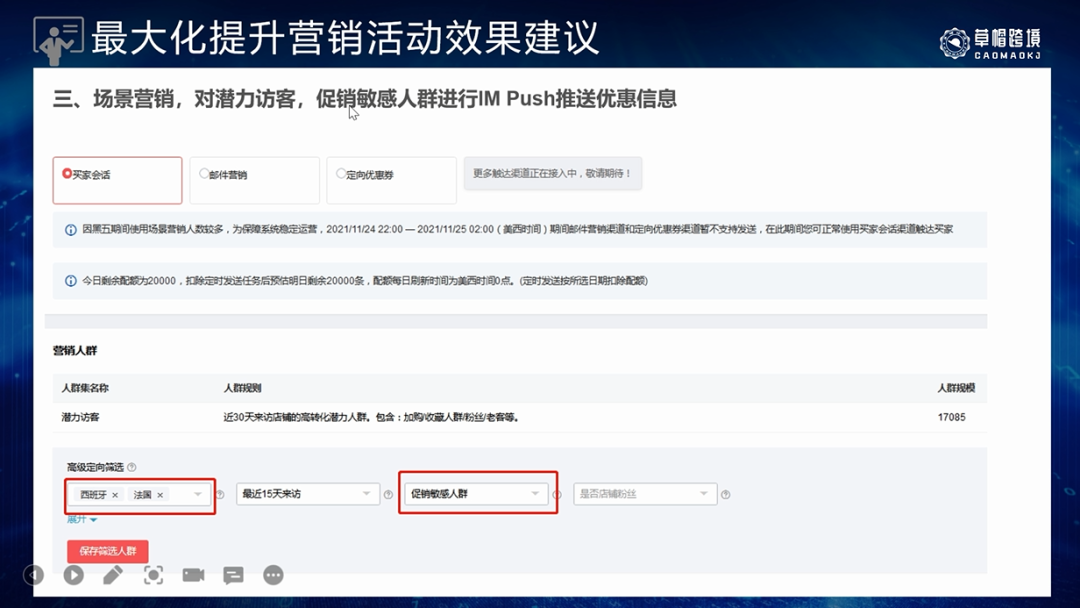Select the 邮件营销 radio option

[204, 174]
